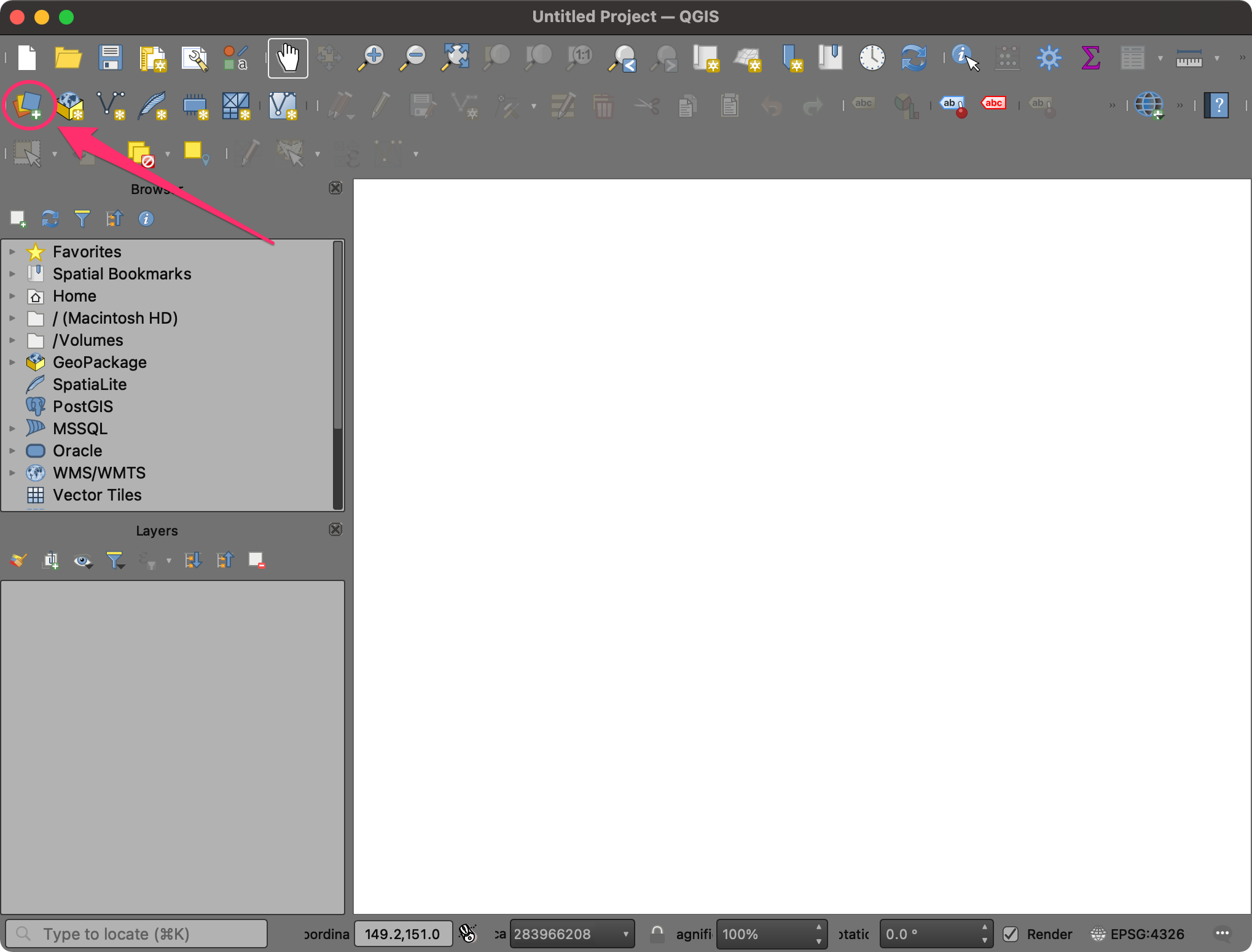Open the Temporal Controller clock icon
Screen dimensions: 1252x952
[x=872, y=58]
